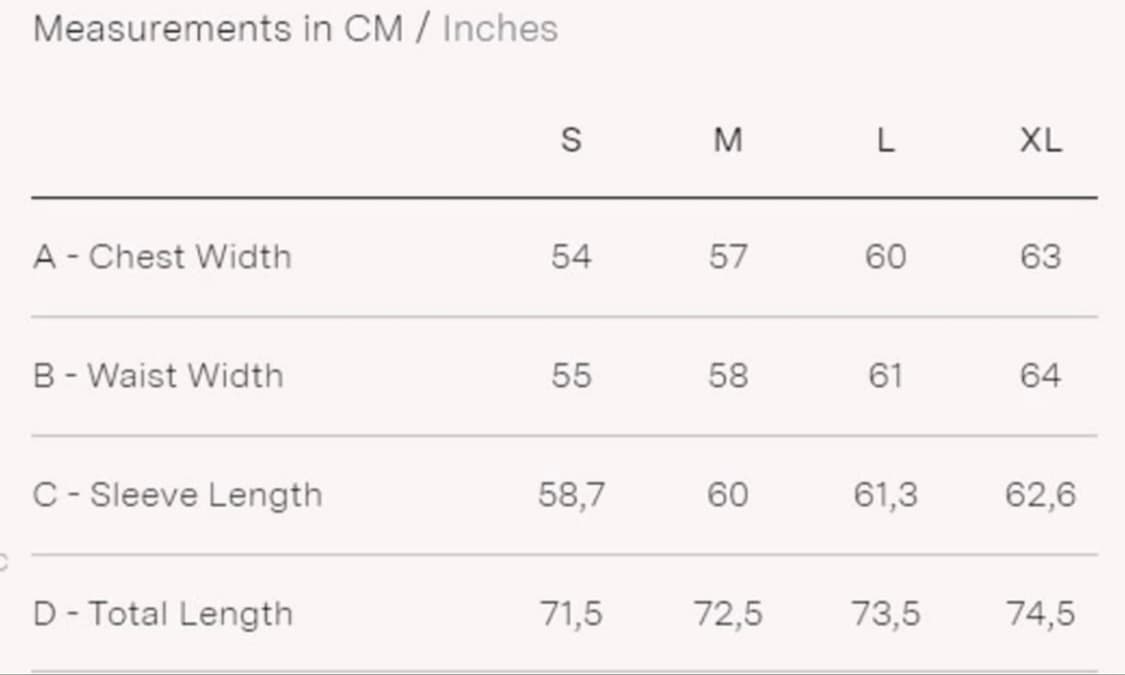Click total length value 71,5 for size S

point(571,613)
